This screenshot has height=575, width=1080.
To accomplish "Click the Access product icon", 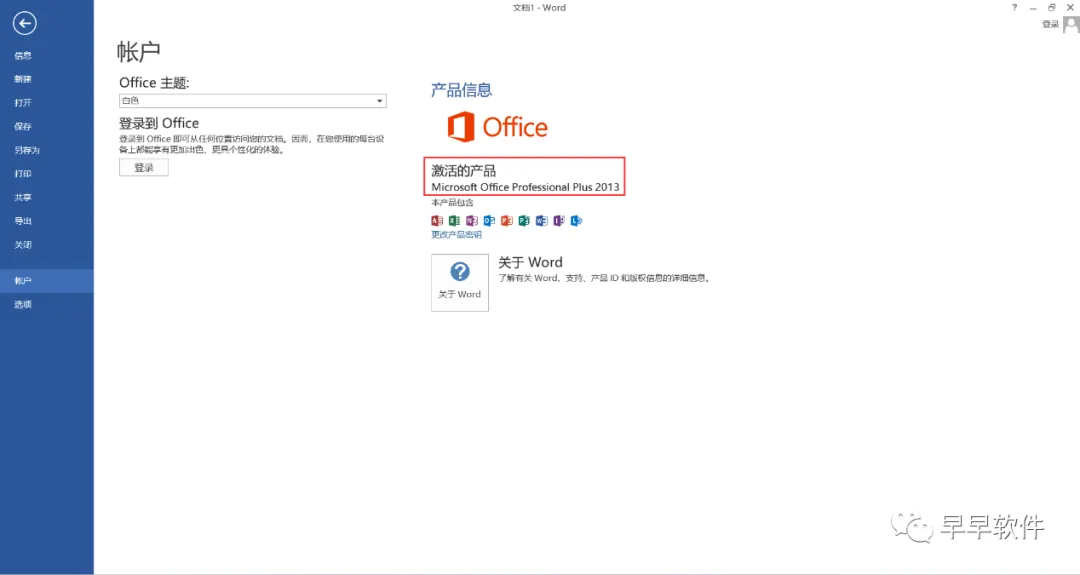I will (x=437, y=220).
